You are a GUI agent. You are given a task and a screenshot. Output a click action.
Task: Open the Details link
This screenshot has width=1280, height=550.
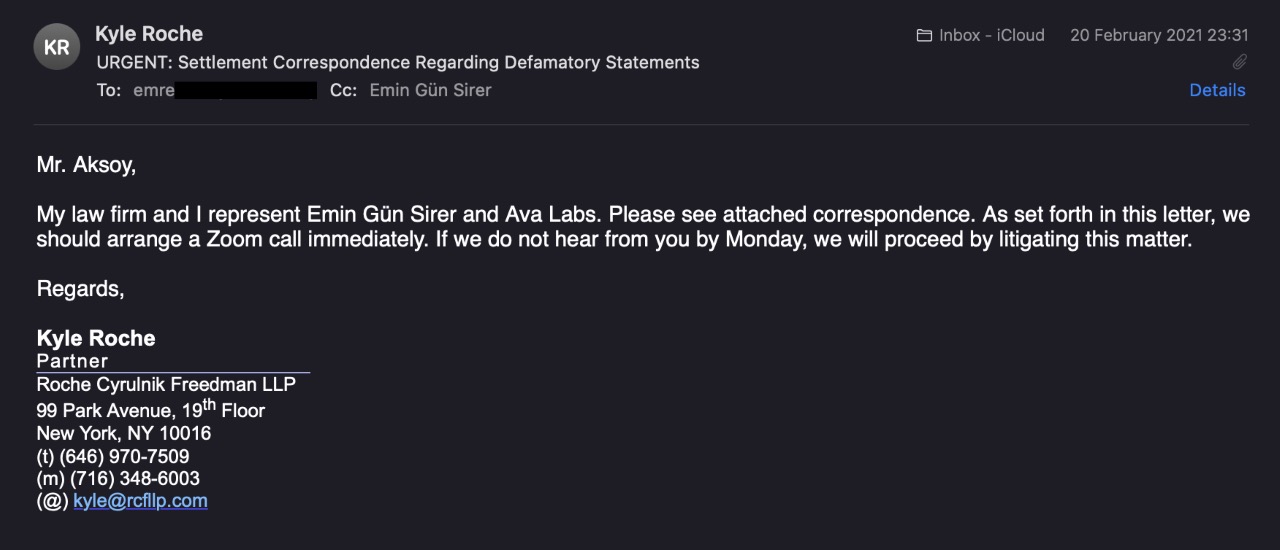pos(1217,90)
